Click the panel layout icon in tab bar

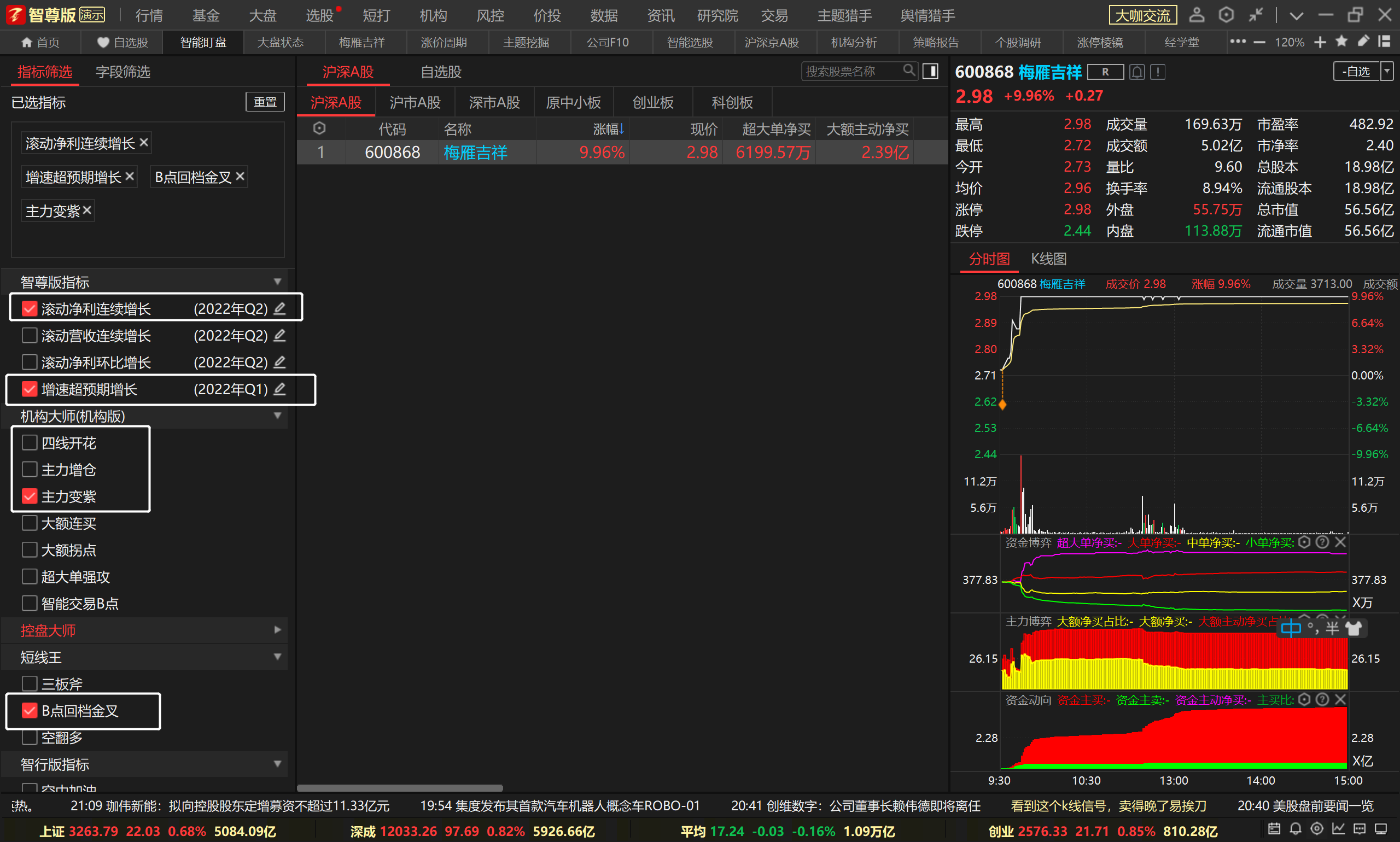pyautogui.click(x=1385, y=42)
